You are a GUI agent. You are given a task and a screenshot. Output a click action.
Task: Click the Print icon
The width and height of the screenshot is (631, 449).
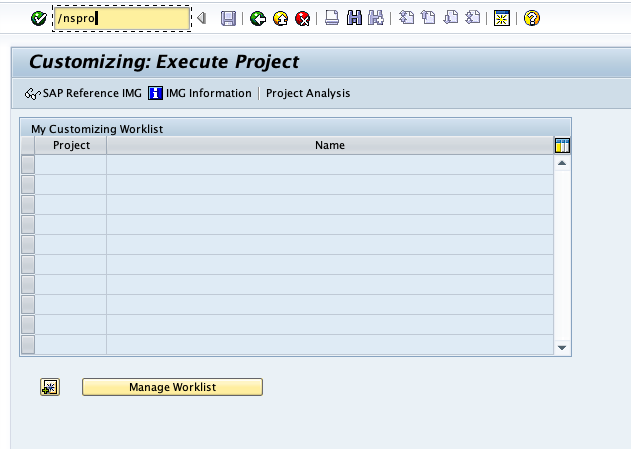[x=332, y=18]
